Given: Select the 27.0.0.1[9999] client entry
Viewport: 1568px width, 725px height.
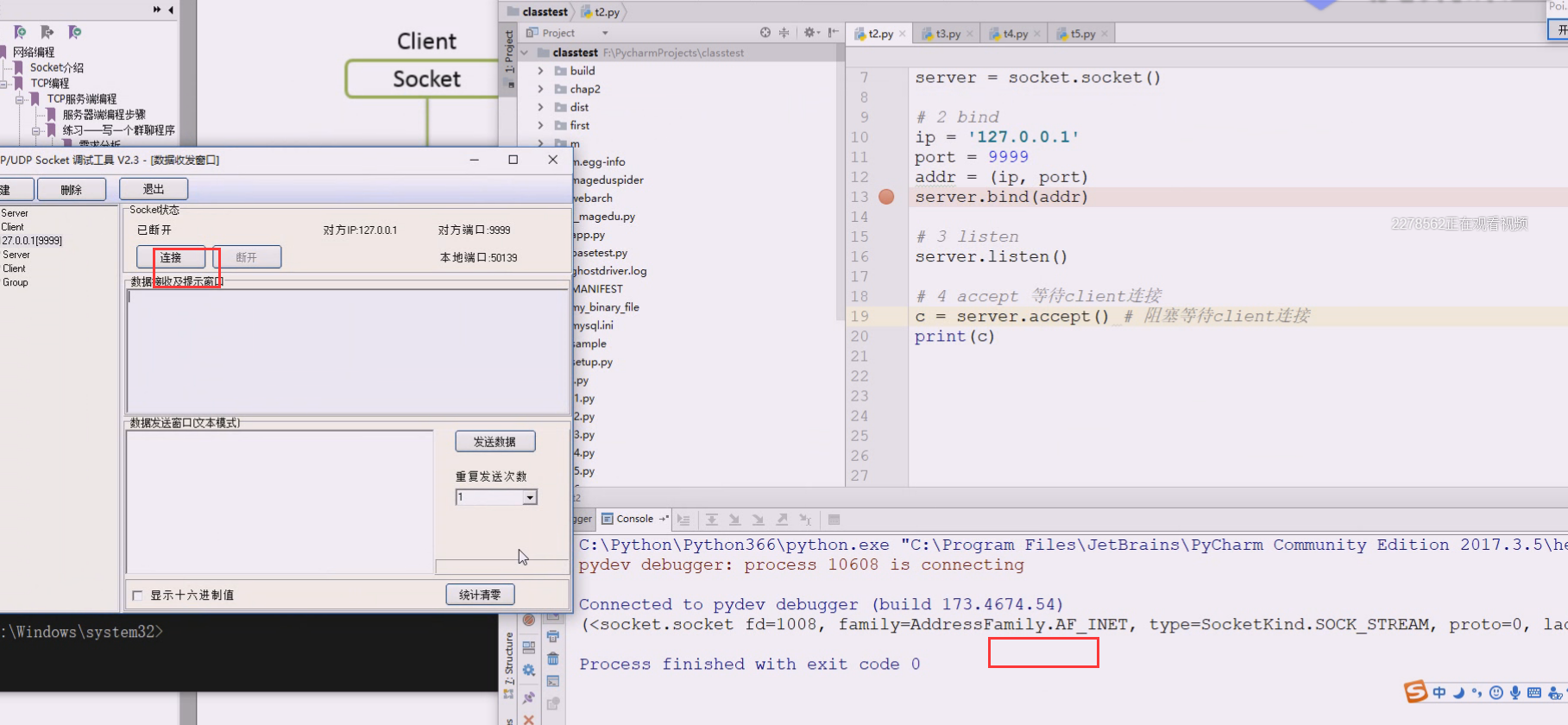Looking at the screenshot, I should (x=32, y=241).
